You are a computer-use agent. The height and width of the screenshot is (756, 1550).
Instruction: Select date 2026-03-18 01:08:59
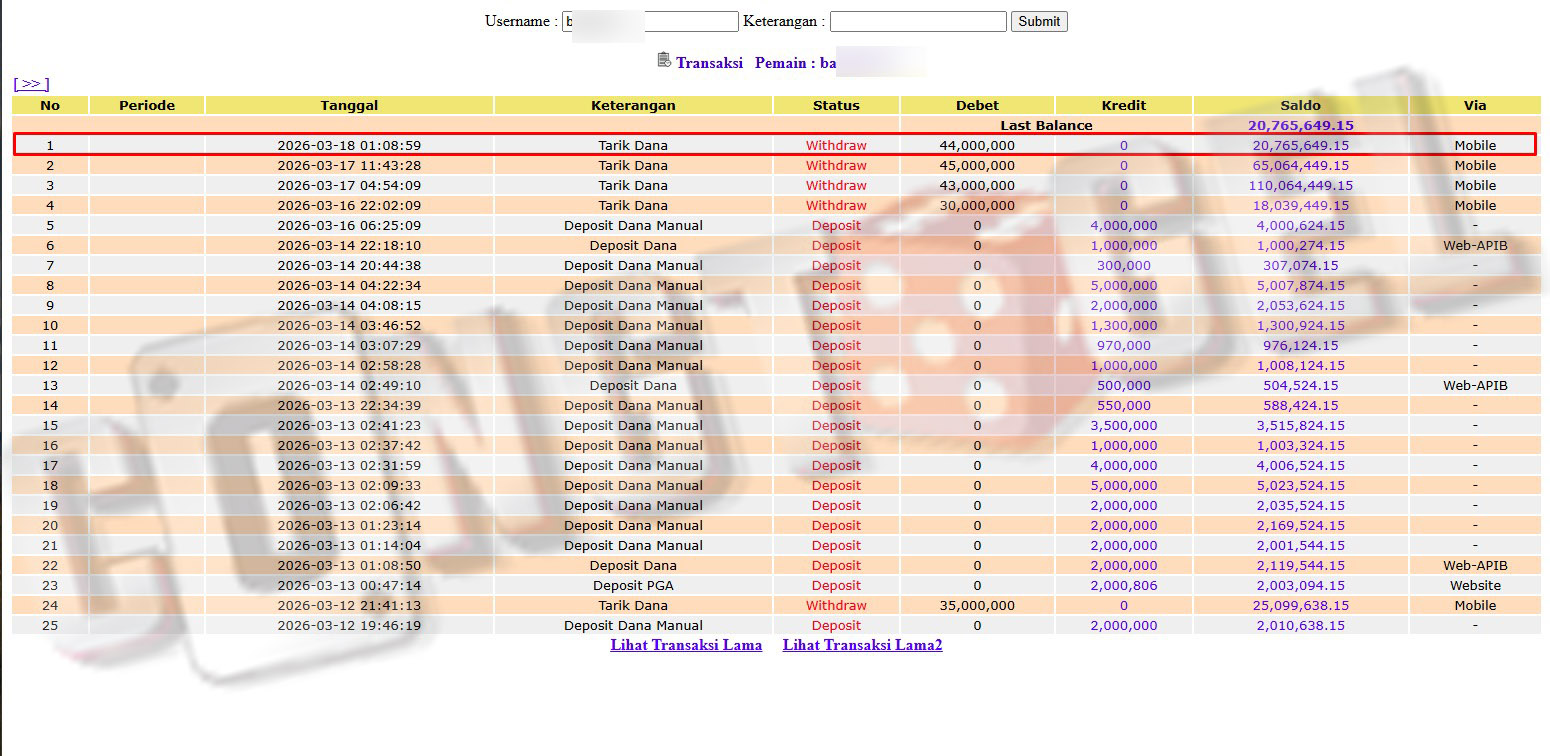(x=349, y=145)
